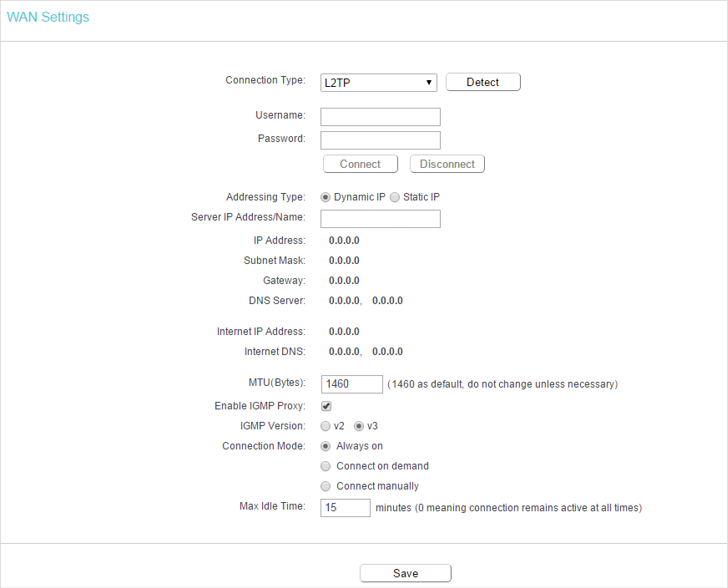Image resolution: width=728 pixels, height=588 pixels.
Task: Click the Internet DNS label
Action: pos(275,352)
